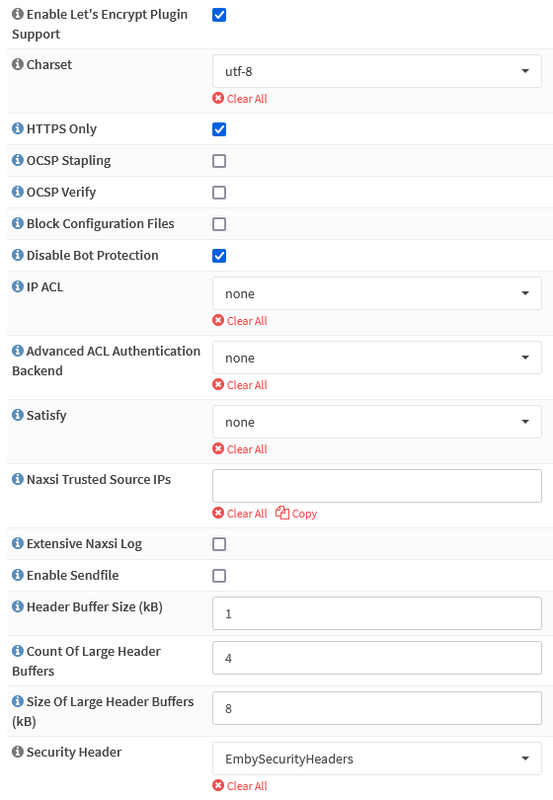Viewport: 553px width, 800px height.
Task: Open the help icon next to HTTPS Only
Action: click(18, 129)
